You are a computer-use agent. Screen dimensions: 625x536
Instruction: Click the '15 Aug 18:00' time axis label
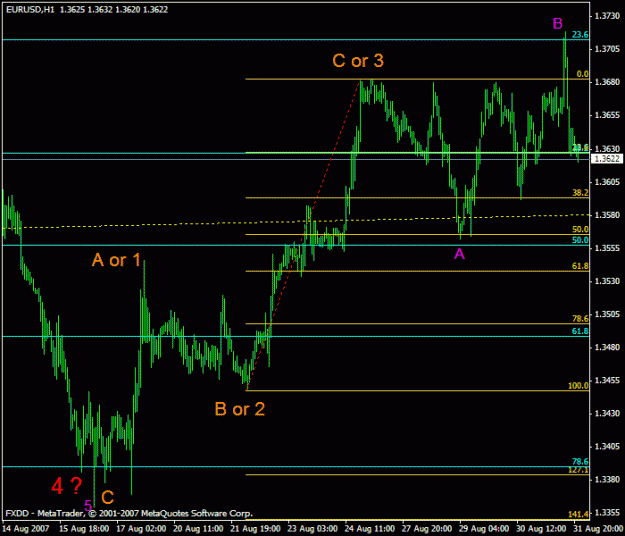(84, 529)
